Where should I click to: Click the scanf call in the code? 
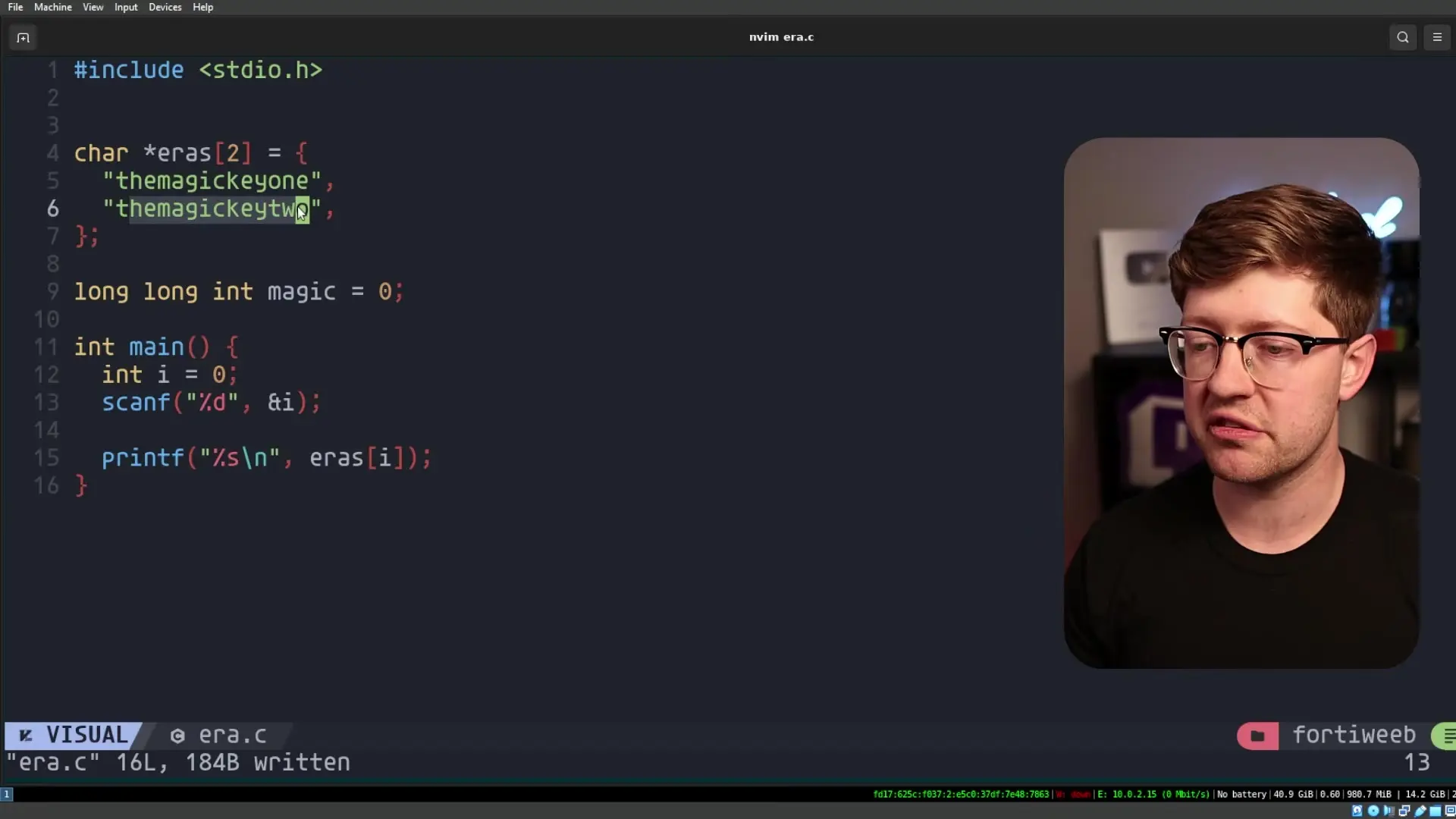[x=136, y=402]
